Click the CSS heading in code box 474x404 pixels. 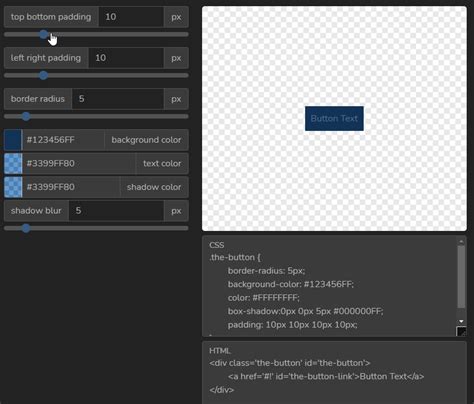[217, 245]
